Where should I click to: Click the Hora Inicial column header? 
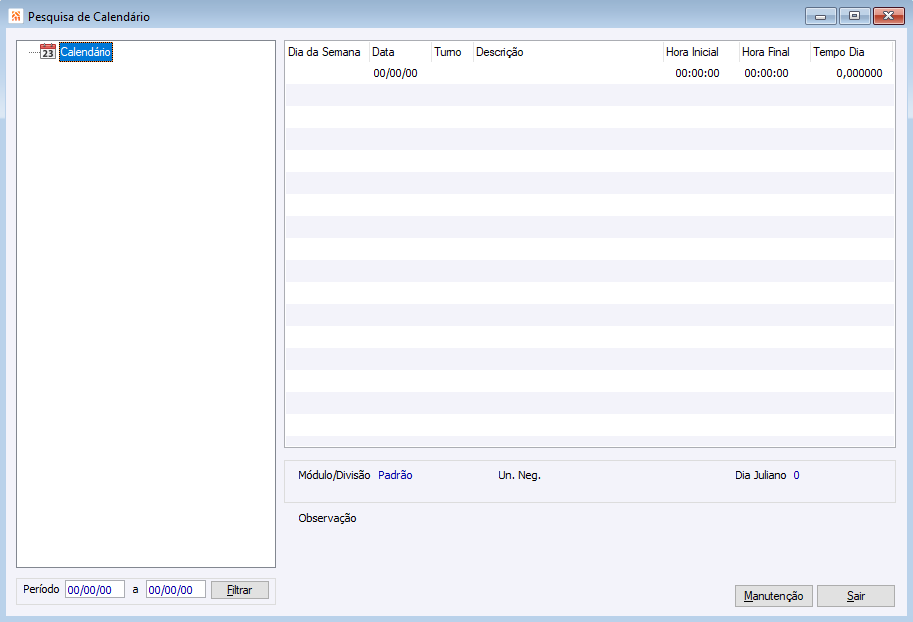pos(702,52)
